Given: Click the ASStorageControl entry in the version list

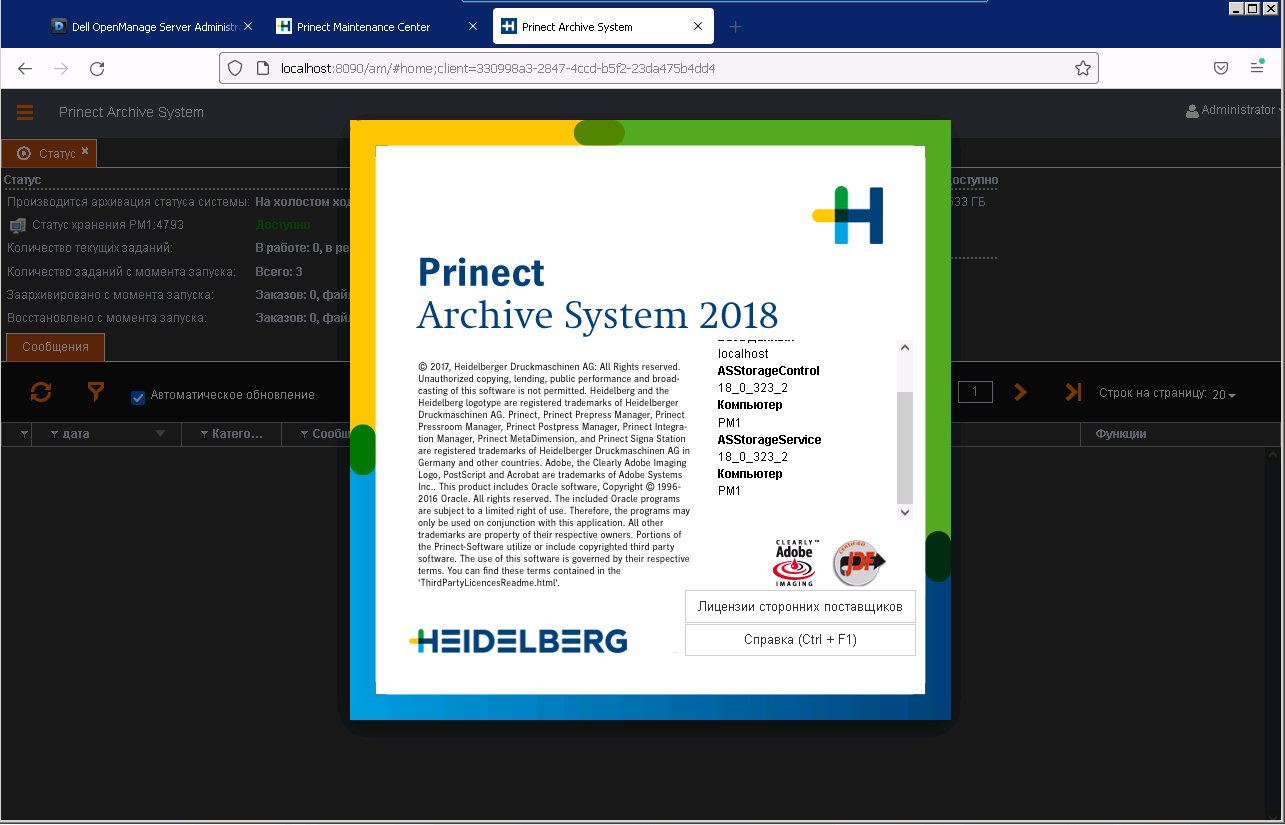Looking at the screenshot, I should pos(769,371).
